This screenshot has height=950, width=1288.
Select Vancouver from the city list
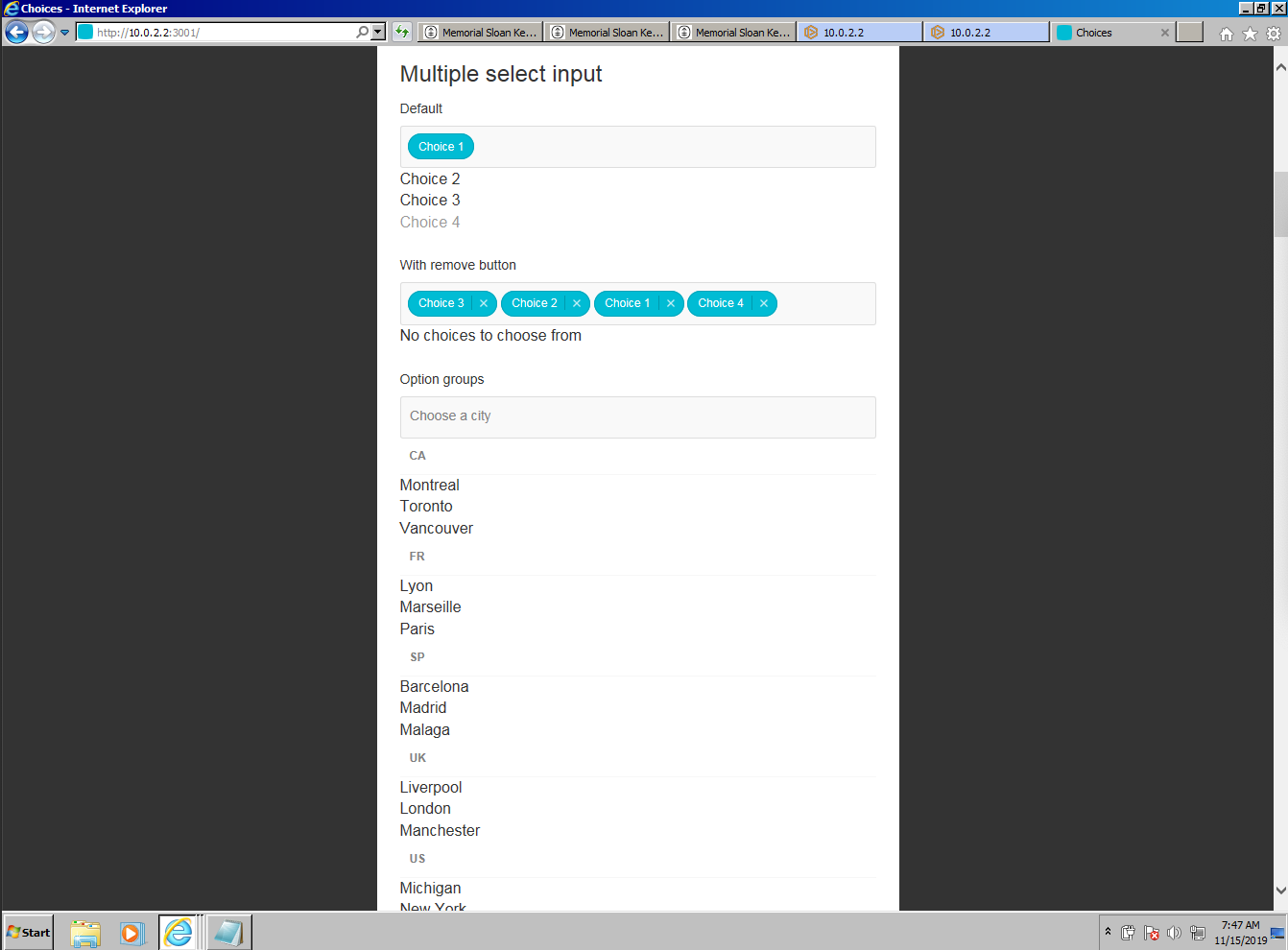point(637,528)
